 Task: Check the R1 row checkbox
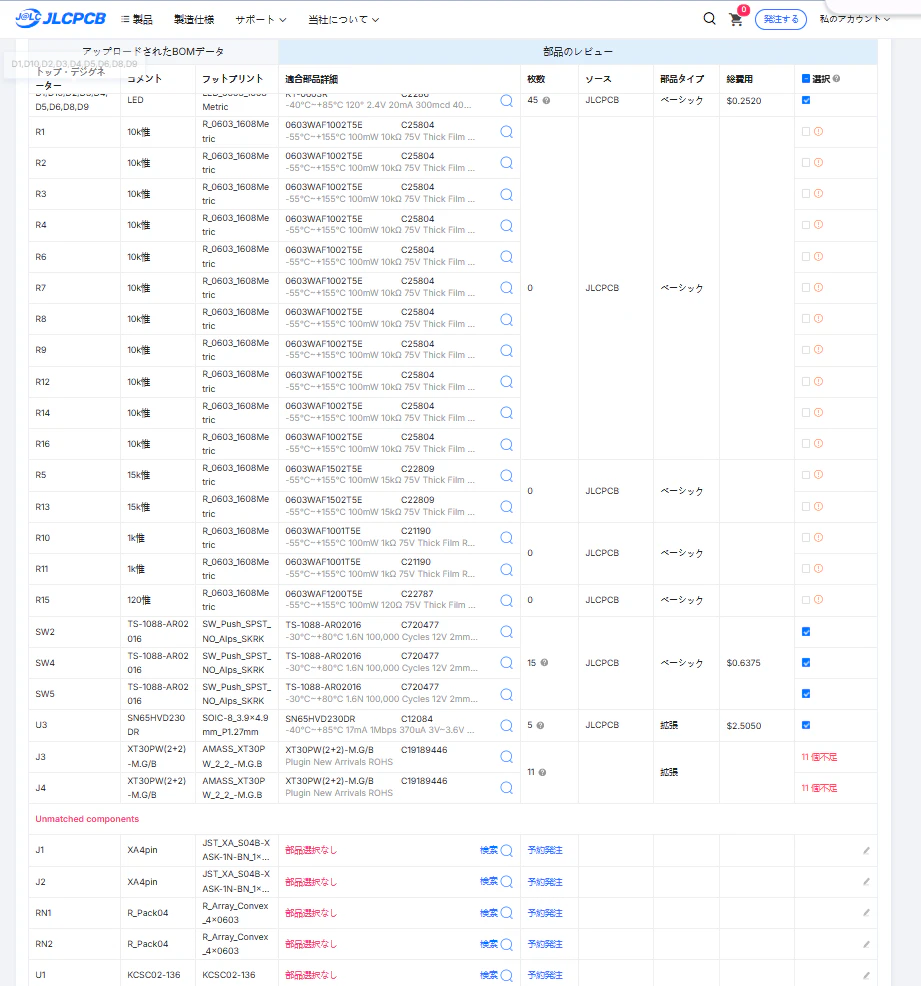pyautogui.click(x=806, y=131)
